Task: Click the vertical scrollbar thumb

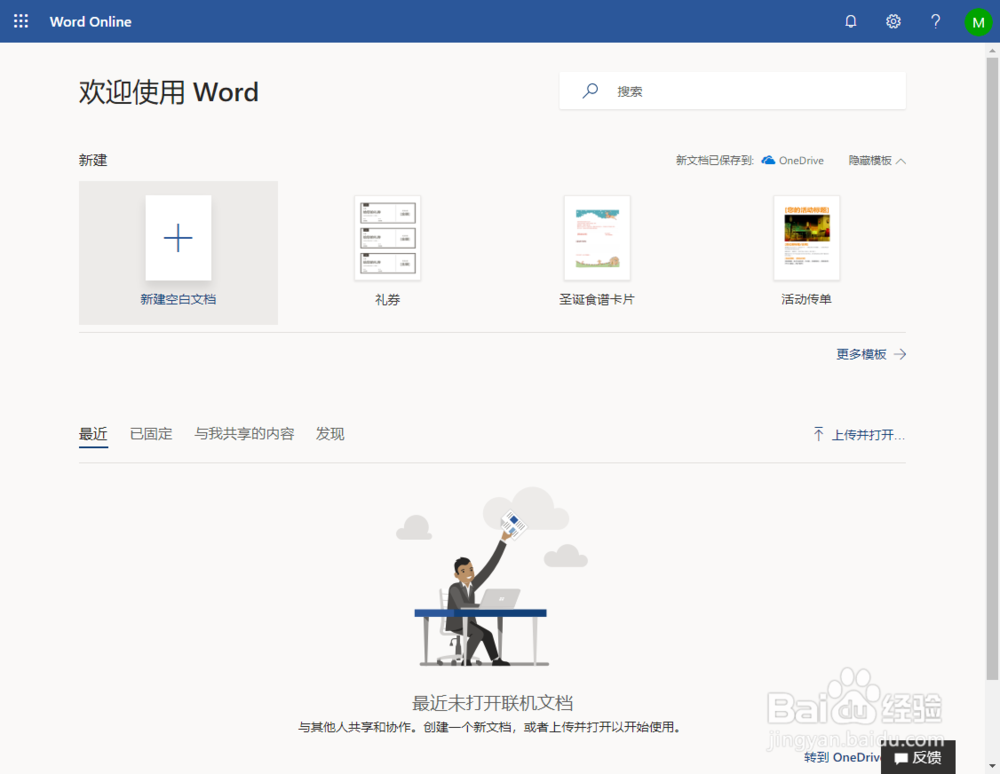Action: coord(992,369)
